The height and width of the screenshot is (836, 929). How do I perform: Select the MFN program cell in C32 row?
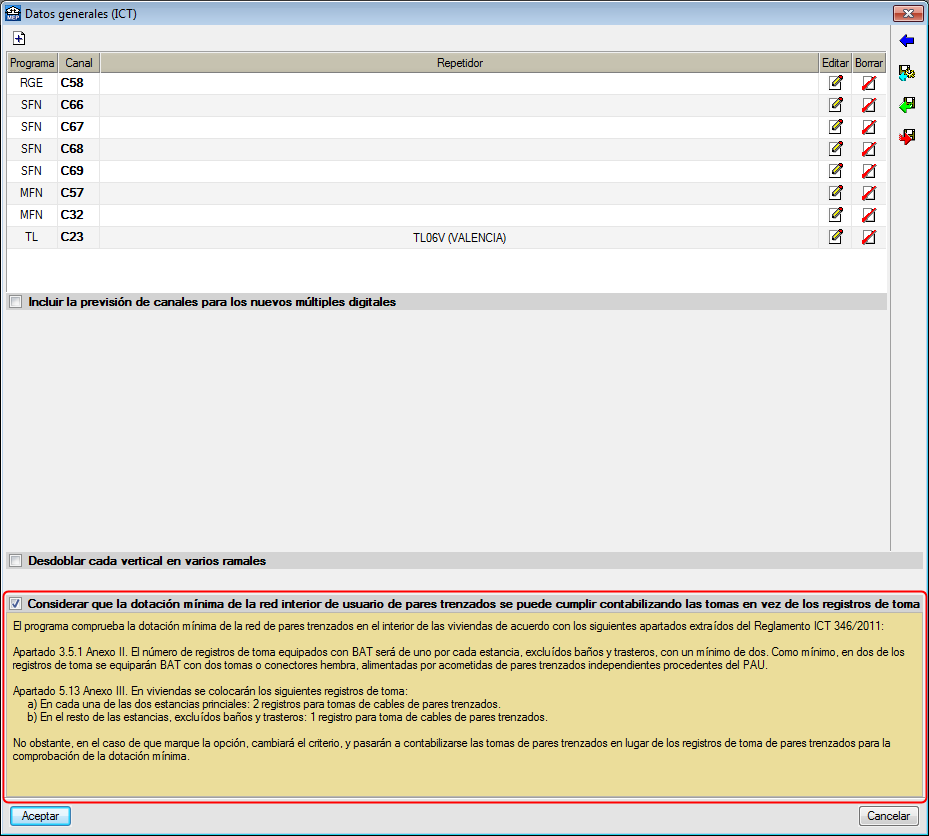(x=32, y=214)
